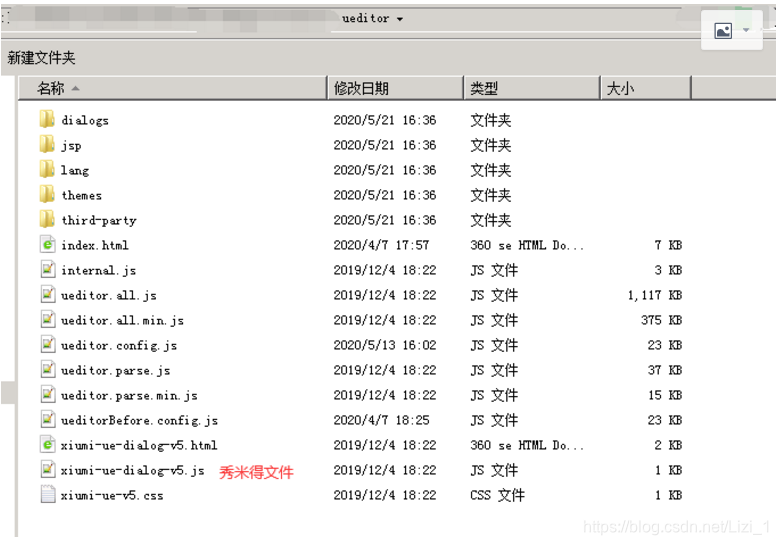The width and height of the screenshot is (778, 545).
Task: Click the third-party folder name
Action: [x=99, y=220]
